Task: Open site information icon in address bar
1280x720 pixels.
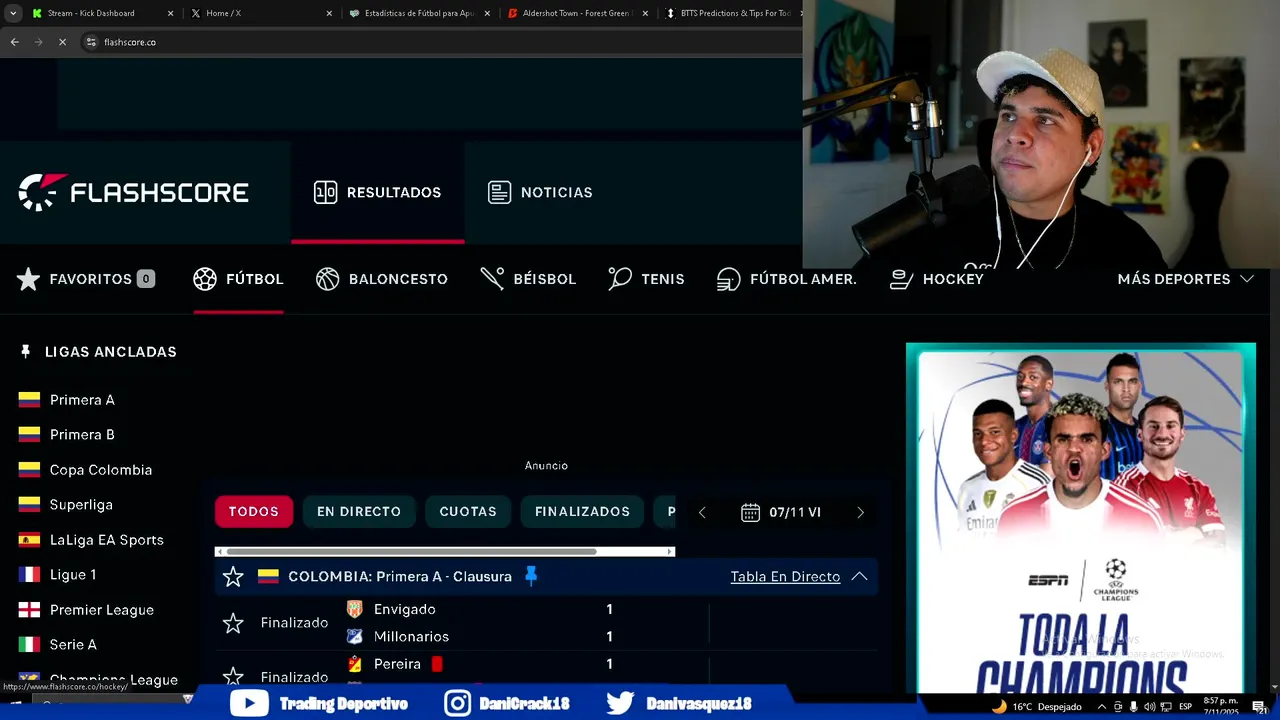Action: (x=91, y=42)
